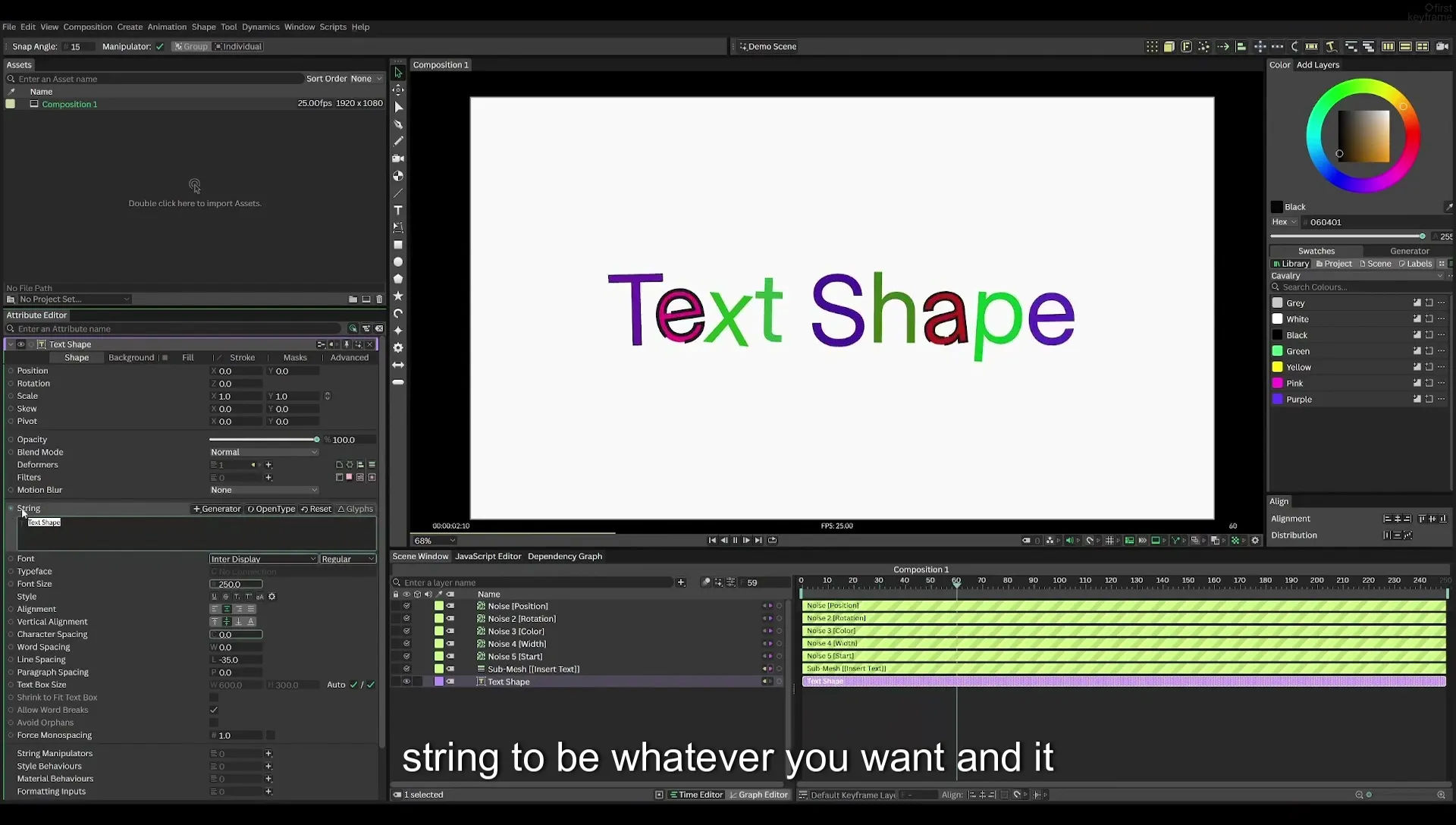1456x825 pixels.
Task: Switch to the Stroke tab
Action: (x=243, y=358)
